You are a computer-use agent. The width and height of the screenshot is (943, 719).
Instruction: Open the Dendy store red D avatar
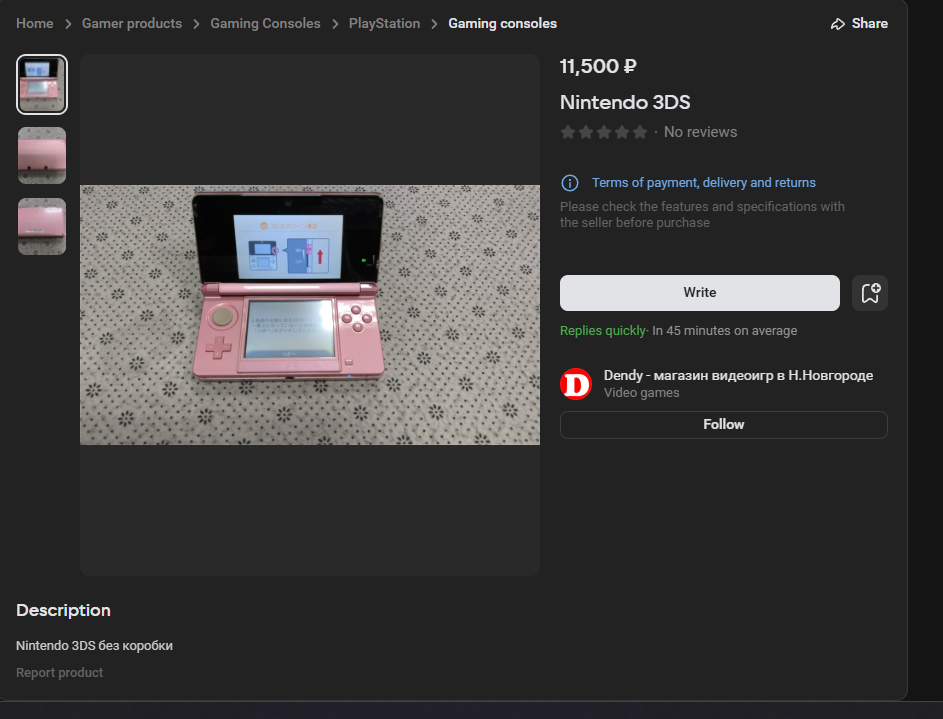pos(576,384)
